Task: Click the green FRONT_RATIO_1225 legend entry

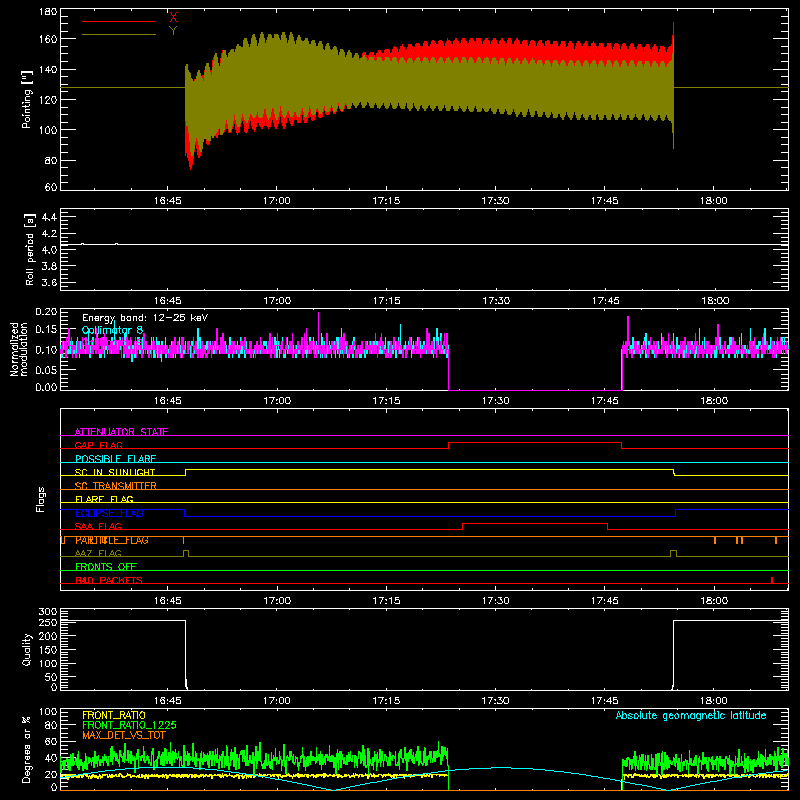Action: 129,725
